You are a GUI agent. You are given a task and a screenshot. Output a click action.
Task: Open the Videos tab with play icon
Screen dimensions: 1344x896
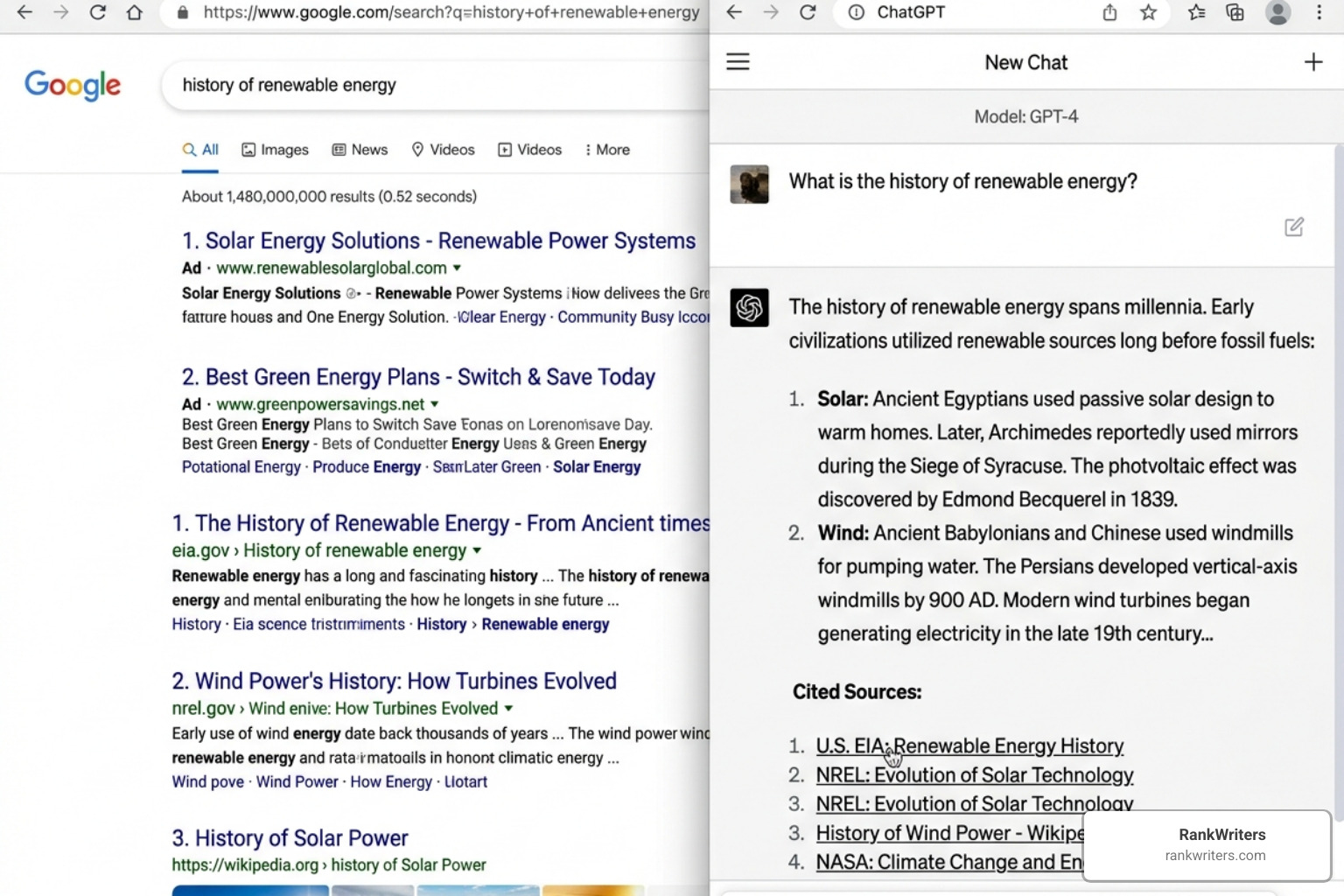[x=529, y=150]
